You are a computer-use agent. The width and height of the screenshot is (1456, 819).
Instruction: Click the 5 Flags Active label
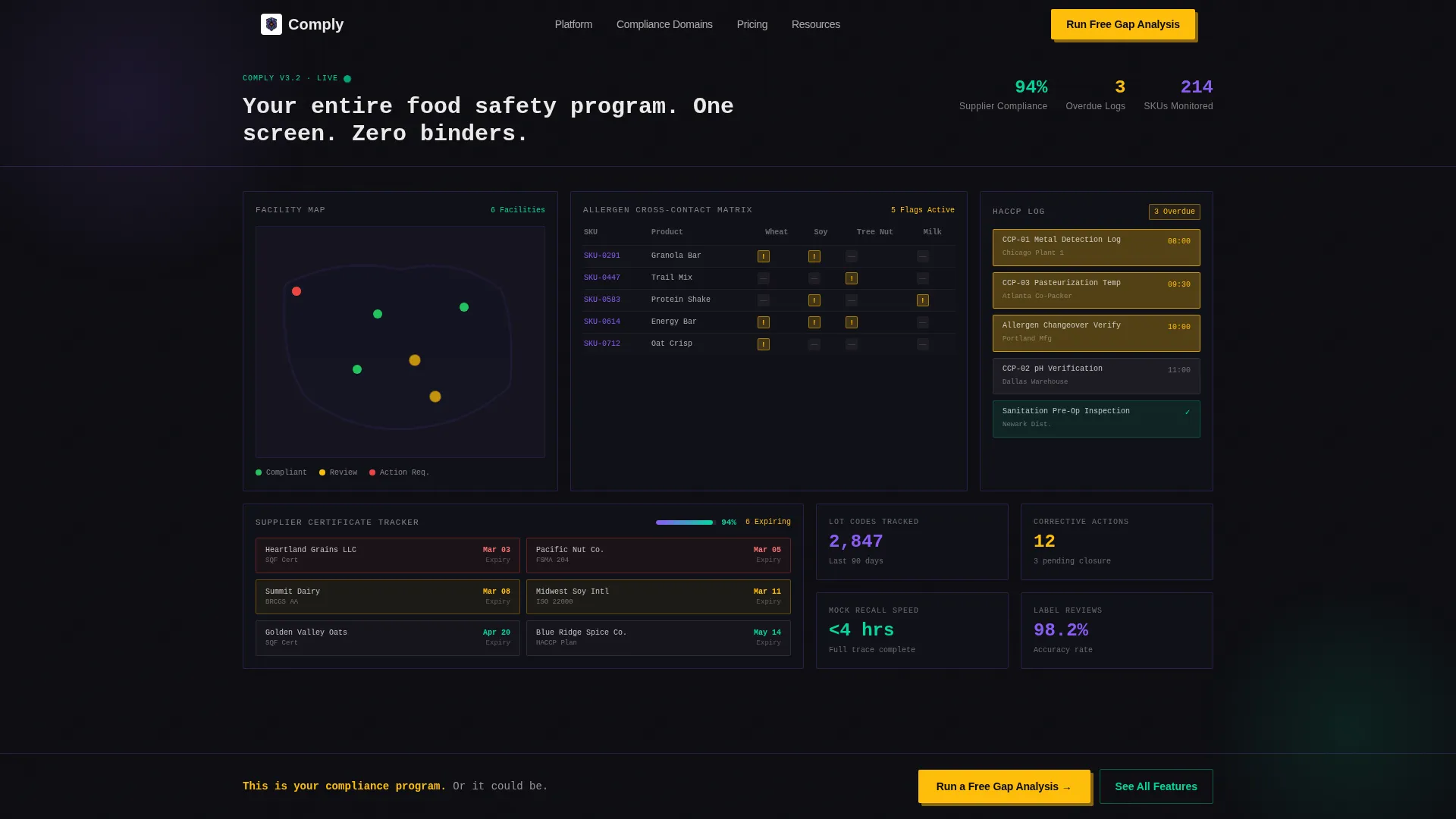click(923, 211)
